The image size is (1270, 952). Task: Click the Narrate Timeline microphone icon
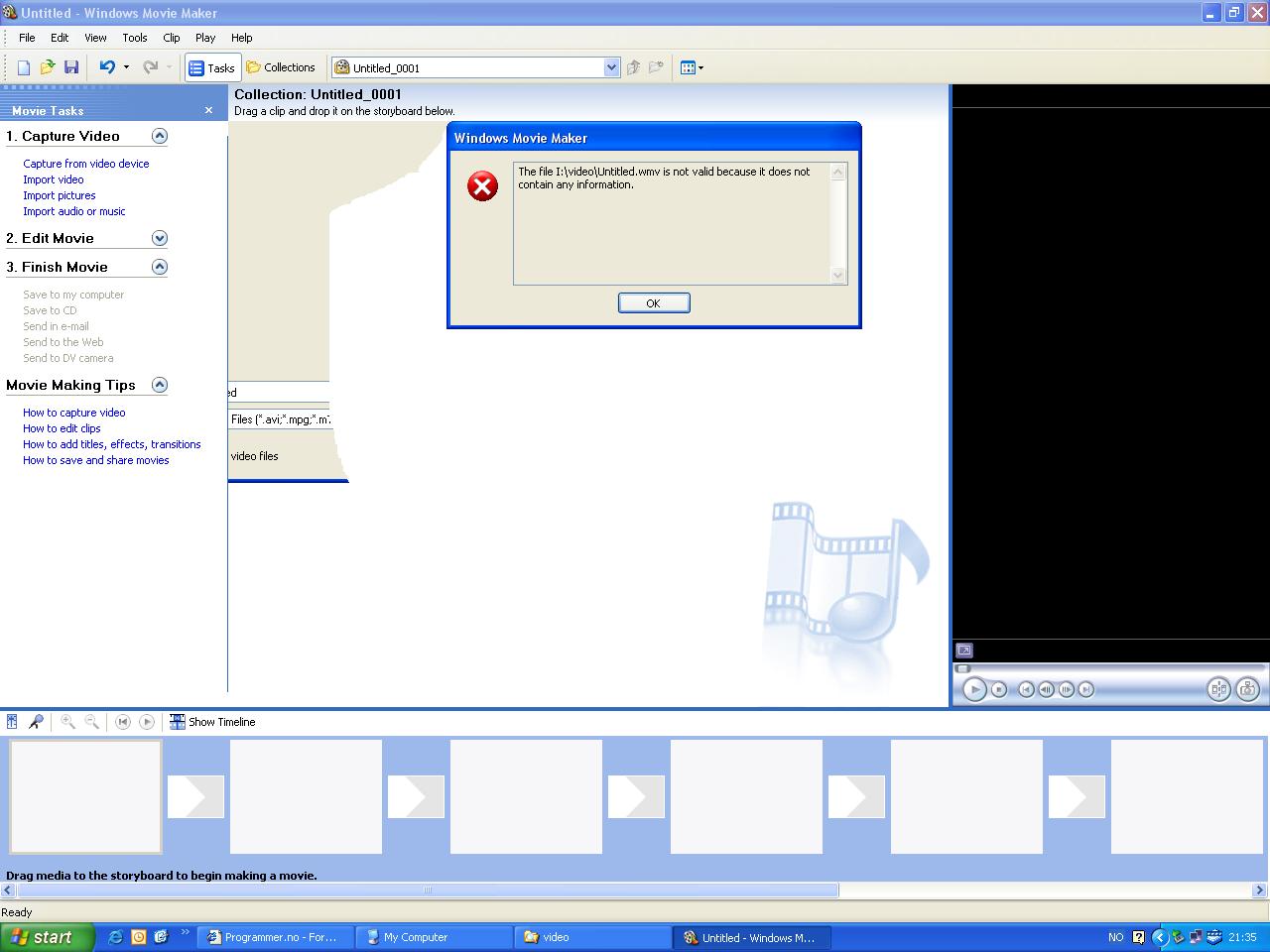point(36,722)
